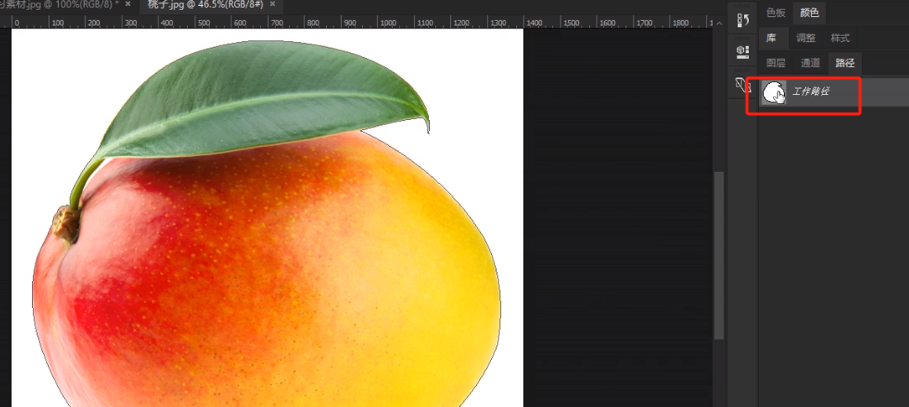Open the 色板 swatches panel tab
The width and height of the screenshot is (909, 407).
pyautogui.click(x=776, y=12)
